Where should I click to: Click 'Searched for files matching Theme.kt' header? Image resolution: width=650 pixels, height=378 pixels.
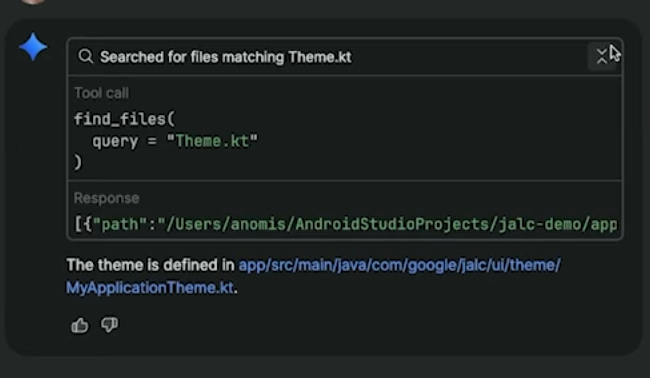(x=226, y=57)
